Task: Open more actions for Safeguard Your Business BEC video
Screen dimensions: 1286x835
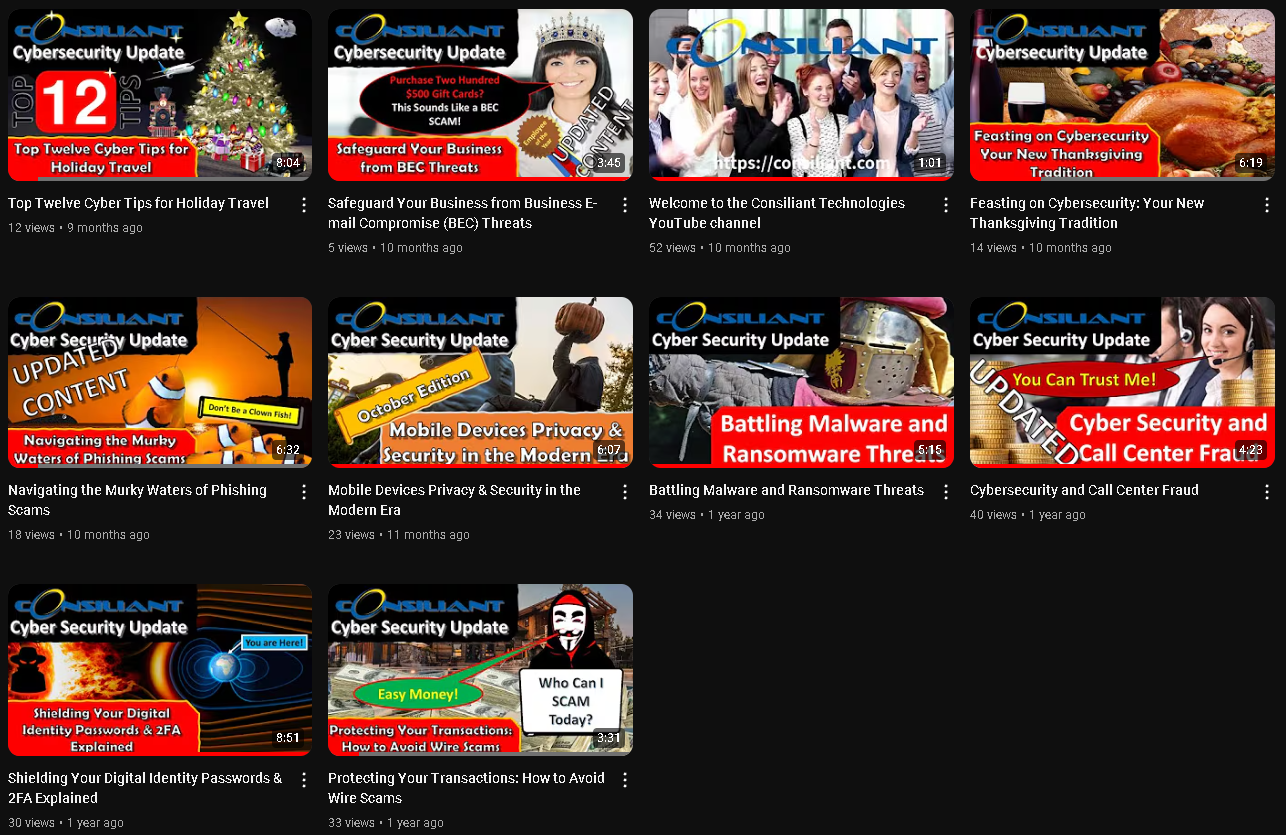Action: [625, 205]
